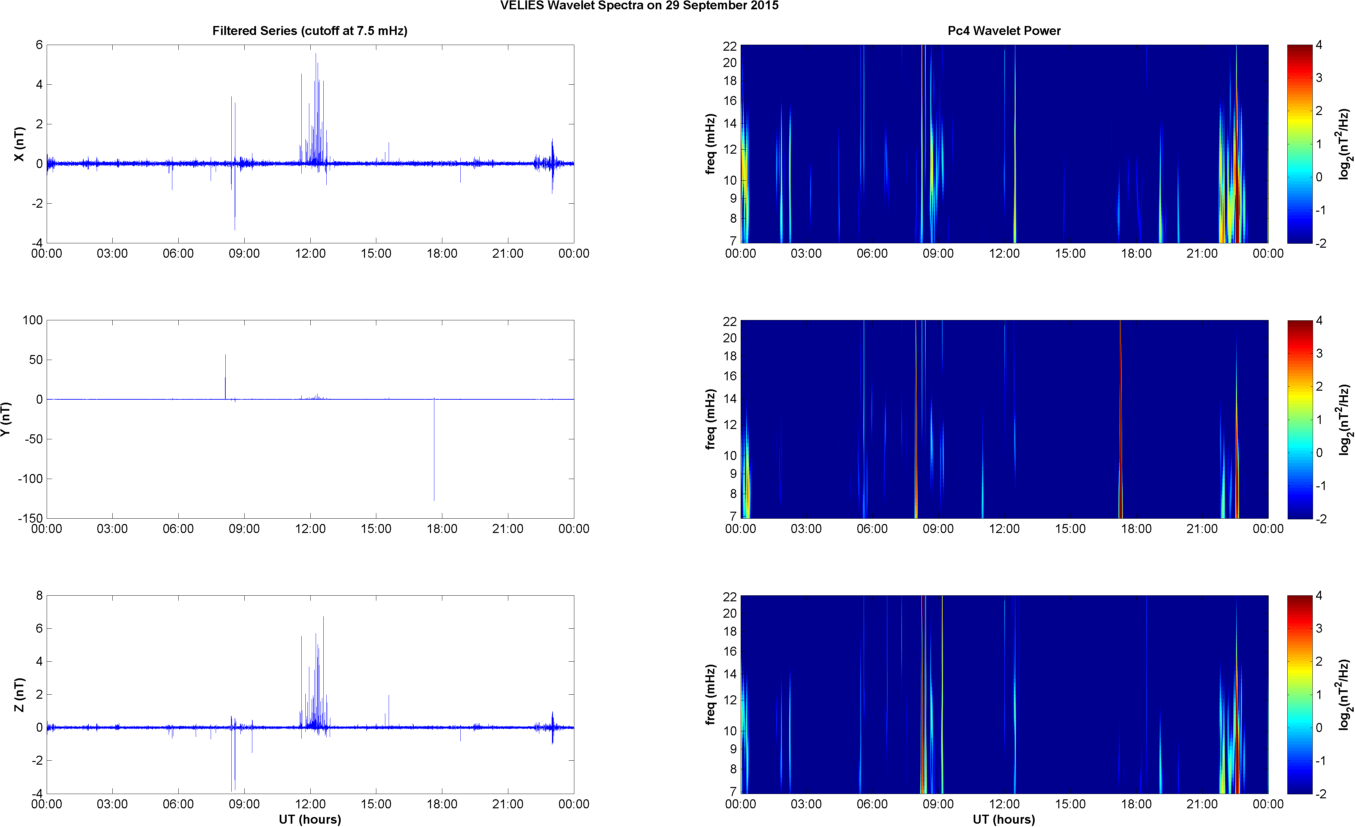Click the Z (nT) axis label
Viewport: 1355px width, 827px height.
pyautogui.click(x=17, y=694)
